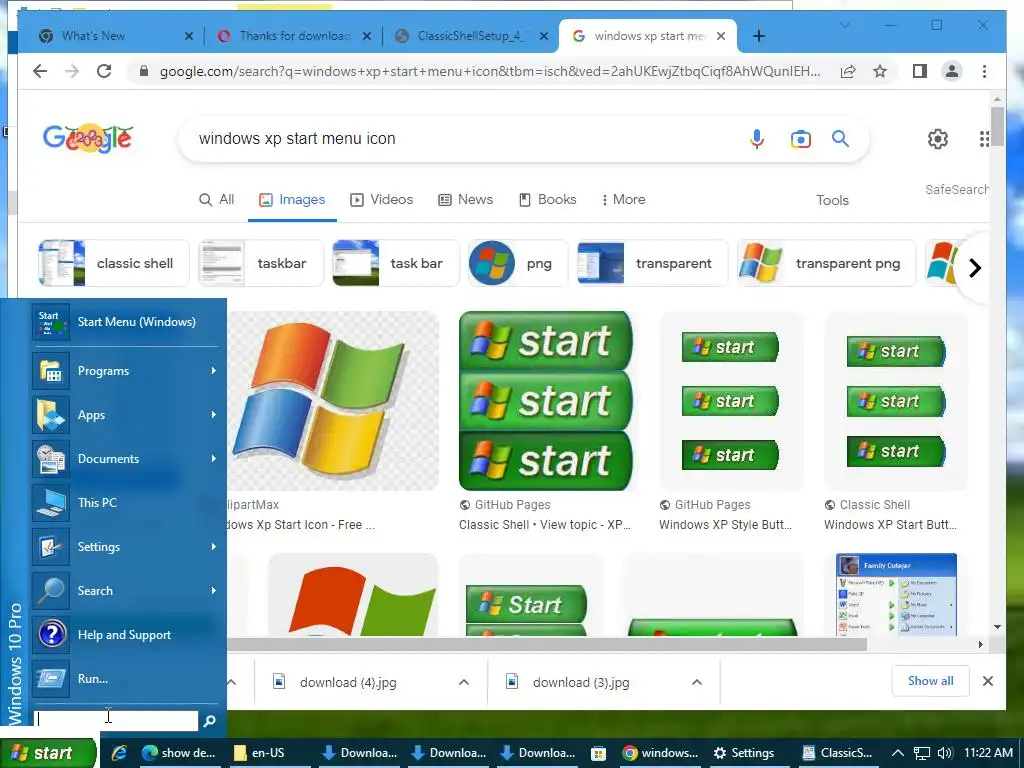Image resolution: width=1024 pixels, height=768 pixels.
Task: Click the Google search query field
Action: pyautogui.click(x=457, y=138)
